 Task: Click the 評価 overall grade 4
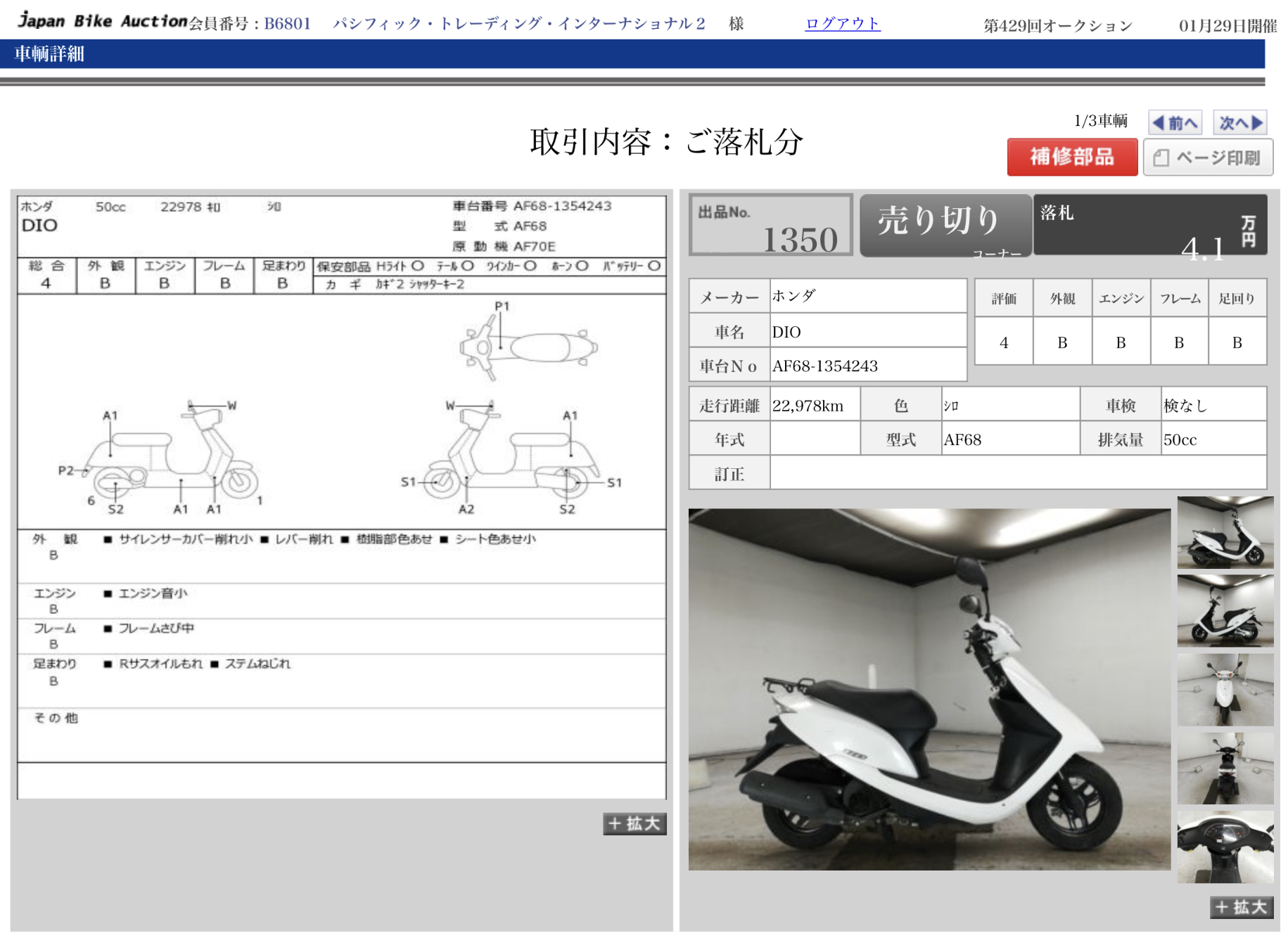[1004, 342]
